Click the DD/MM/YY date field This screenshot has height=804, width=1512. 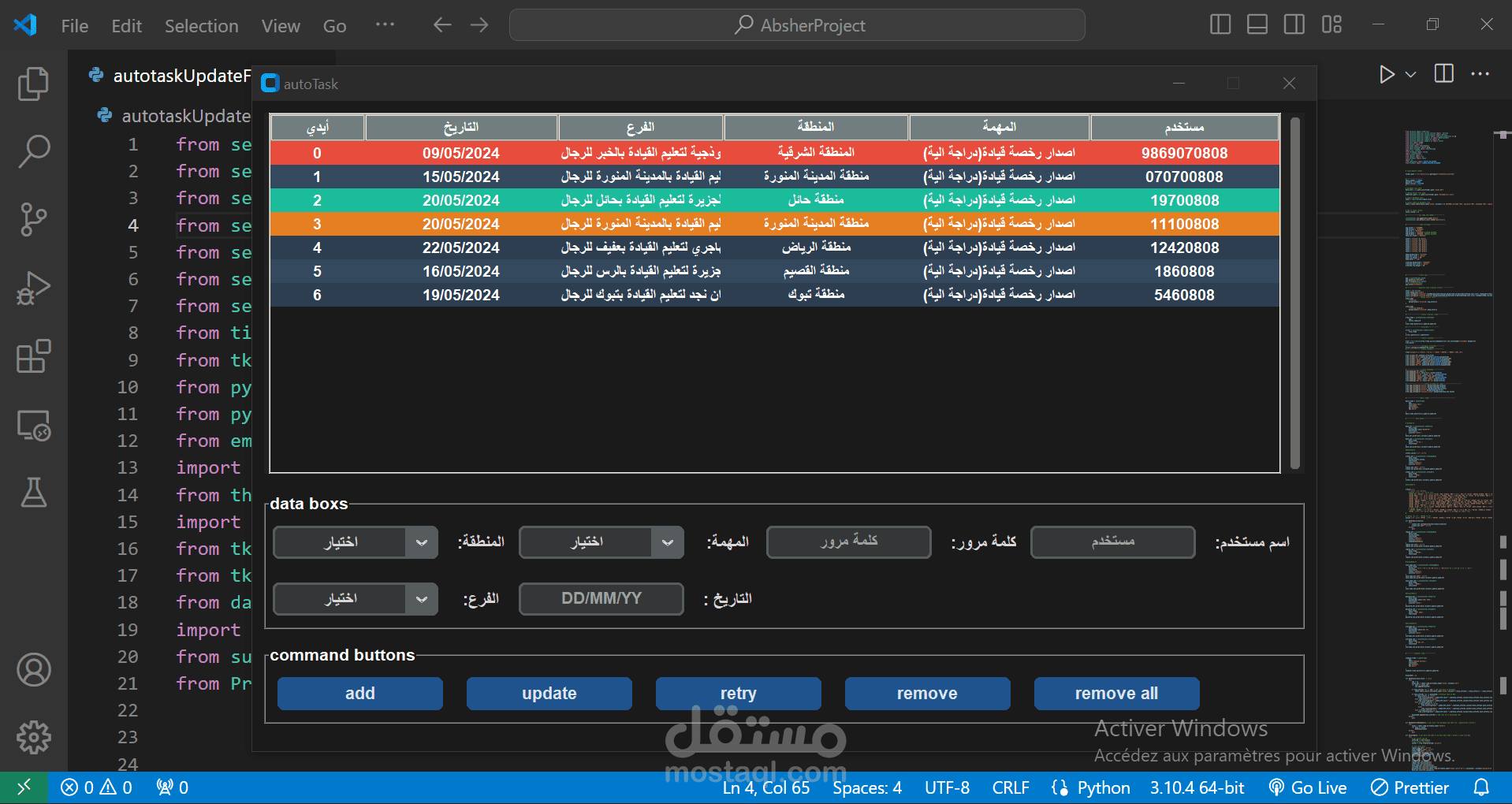pyautogui.click(x=601, y=598)
